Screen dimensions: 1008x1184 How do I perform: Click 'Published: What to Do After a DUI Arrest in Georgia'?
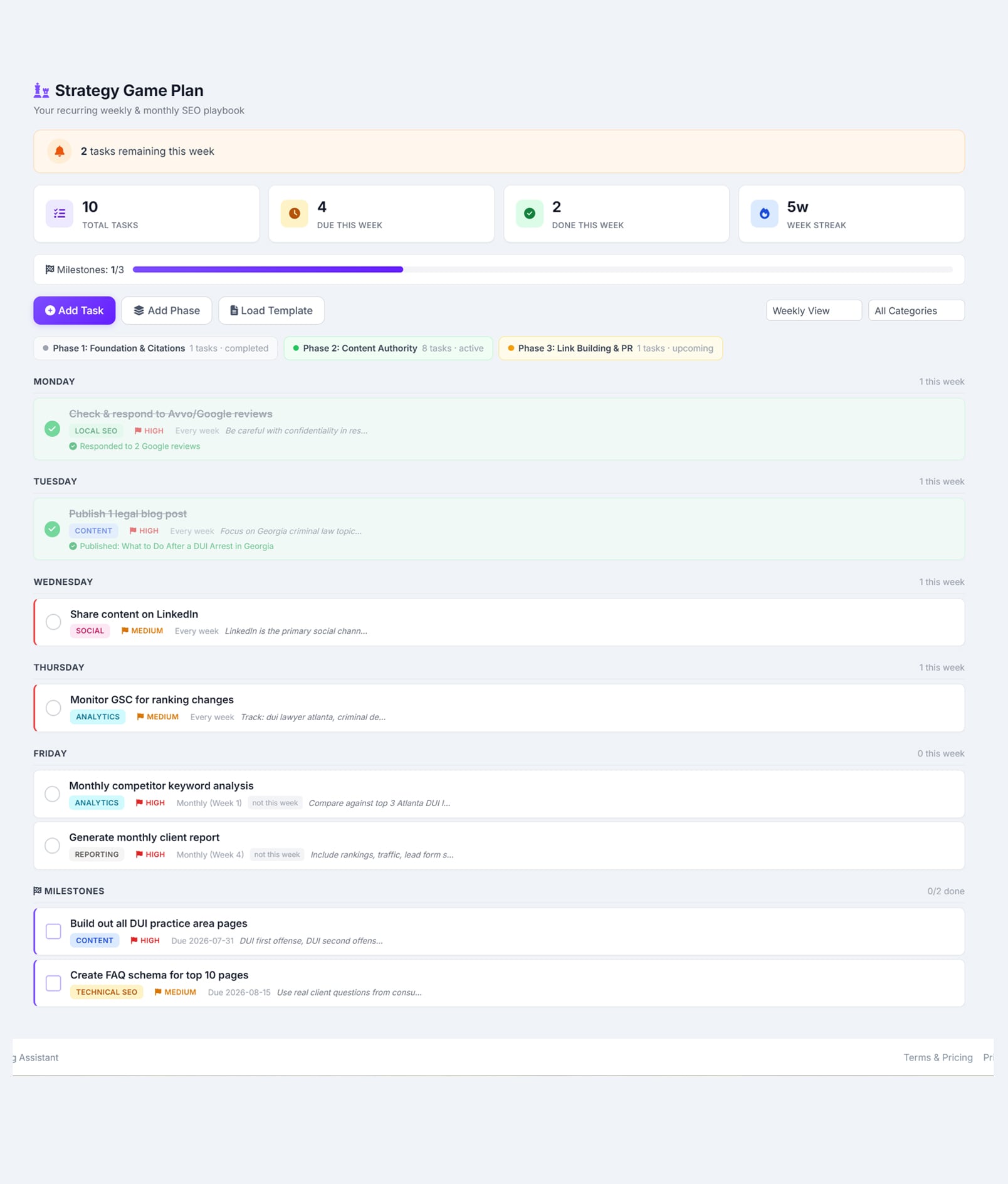pyautogui.click(x=177, y=546)
